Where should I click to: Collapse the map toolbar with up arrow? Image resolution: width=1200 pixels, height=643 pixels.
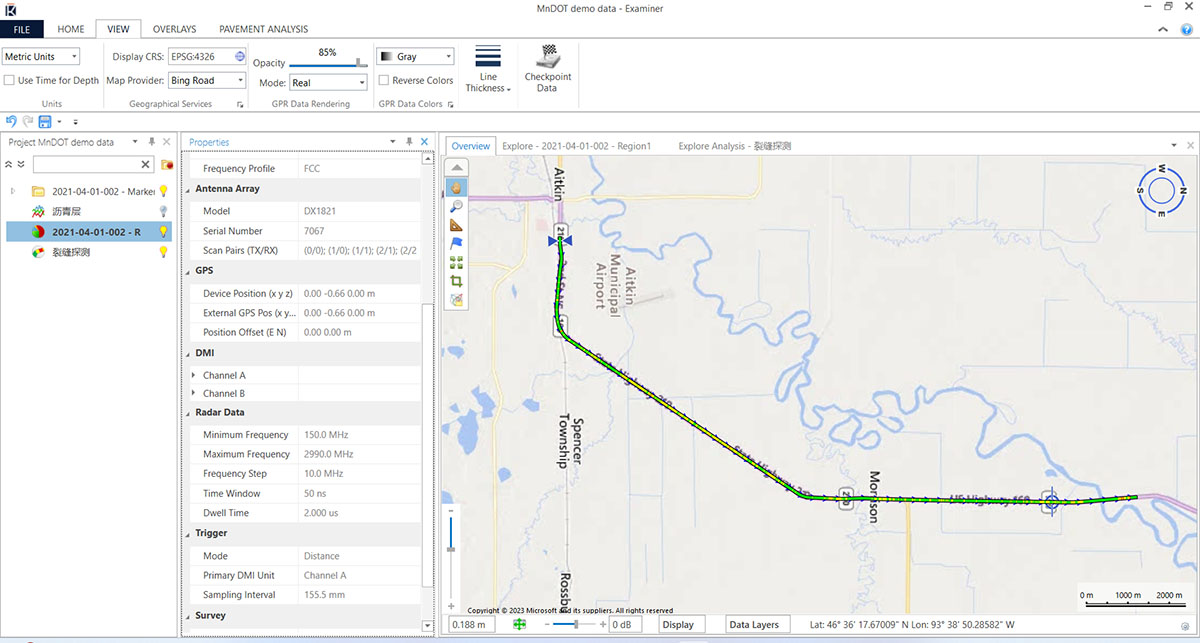pos(456,167)
